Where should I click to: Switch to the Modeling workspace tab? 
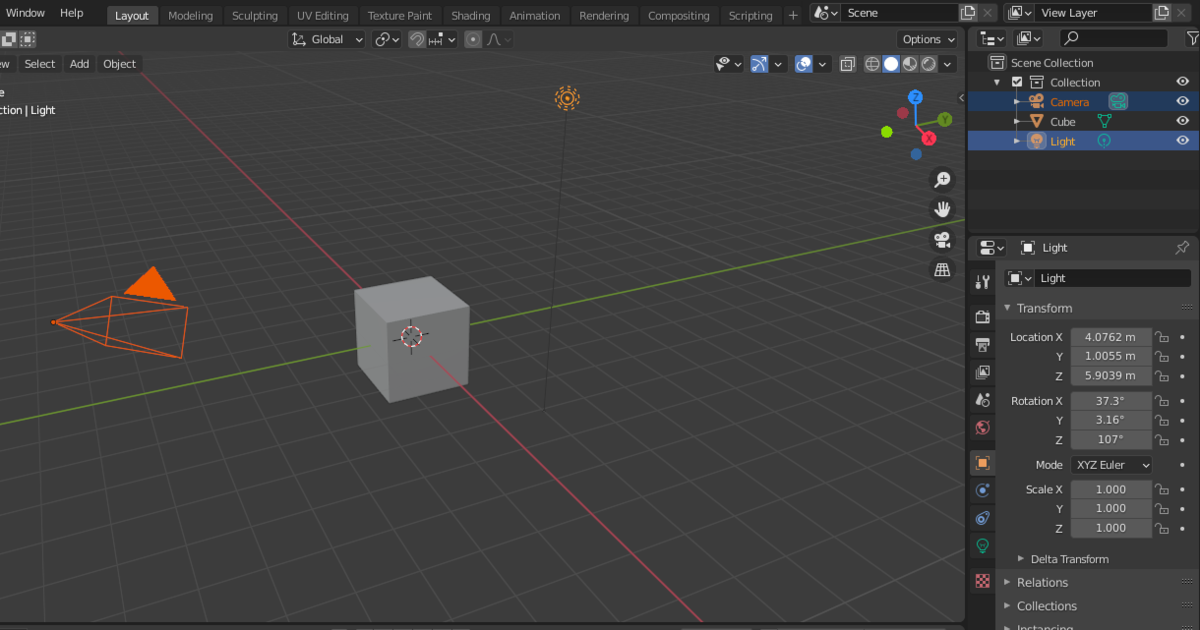(x=190, y=15)
